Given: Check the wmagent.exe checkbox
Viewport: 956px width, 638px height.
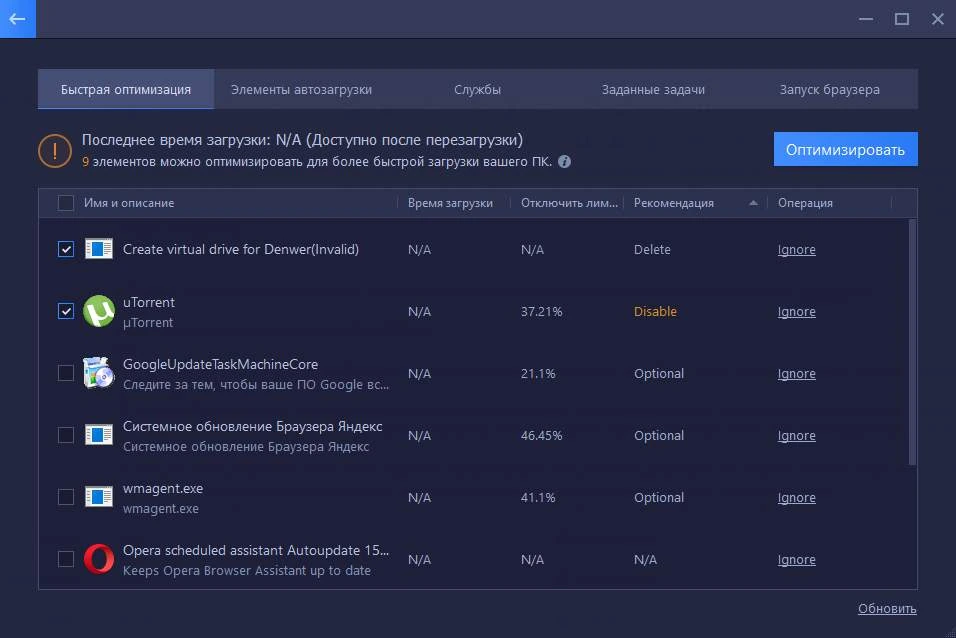Looking at the screenshot, I should (x=66, y=497).
